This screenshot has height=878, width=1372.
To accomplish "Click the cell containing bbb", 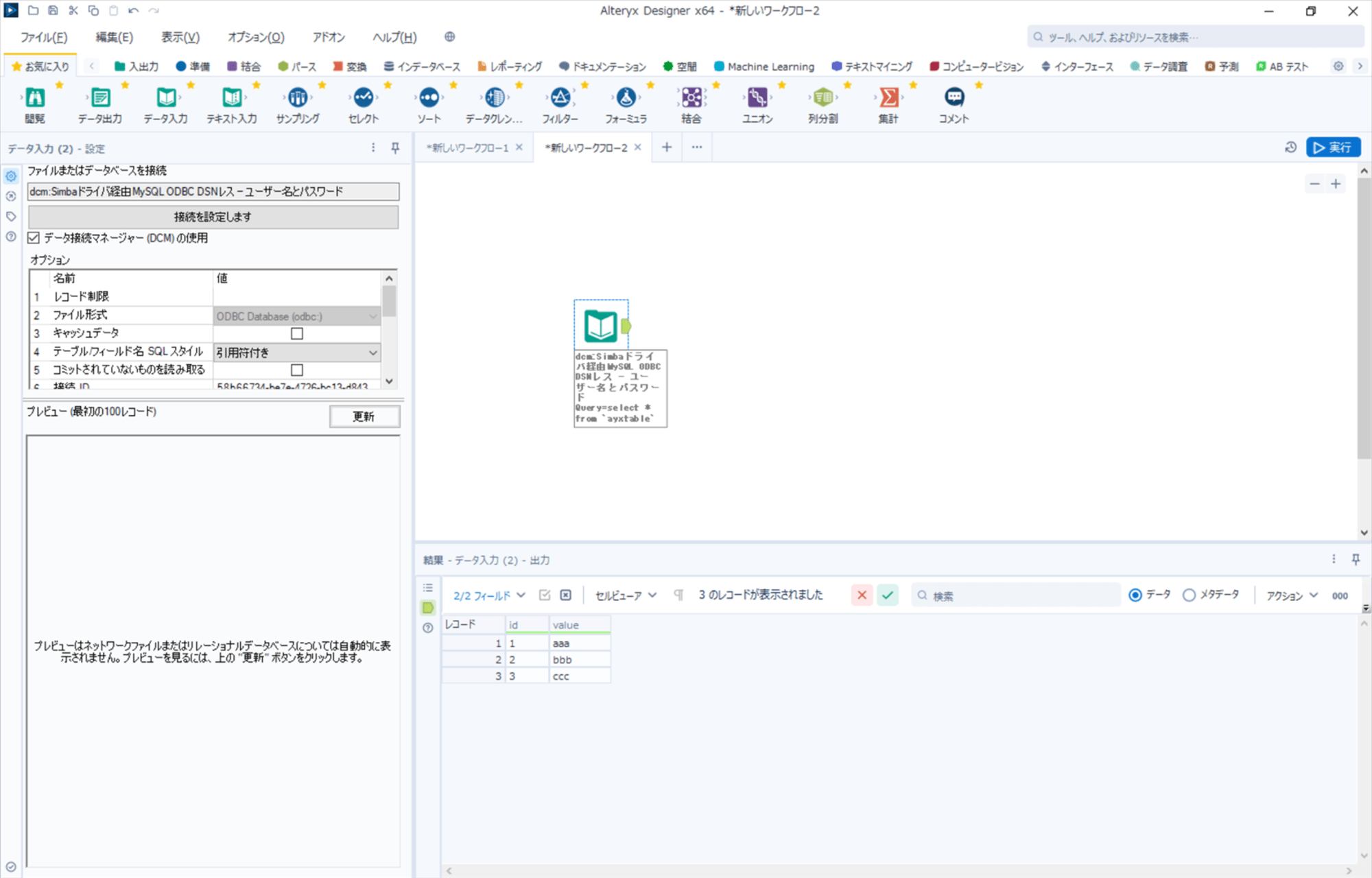I will pyautogui.click(x=579, y=660).
